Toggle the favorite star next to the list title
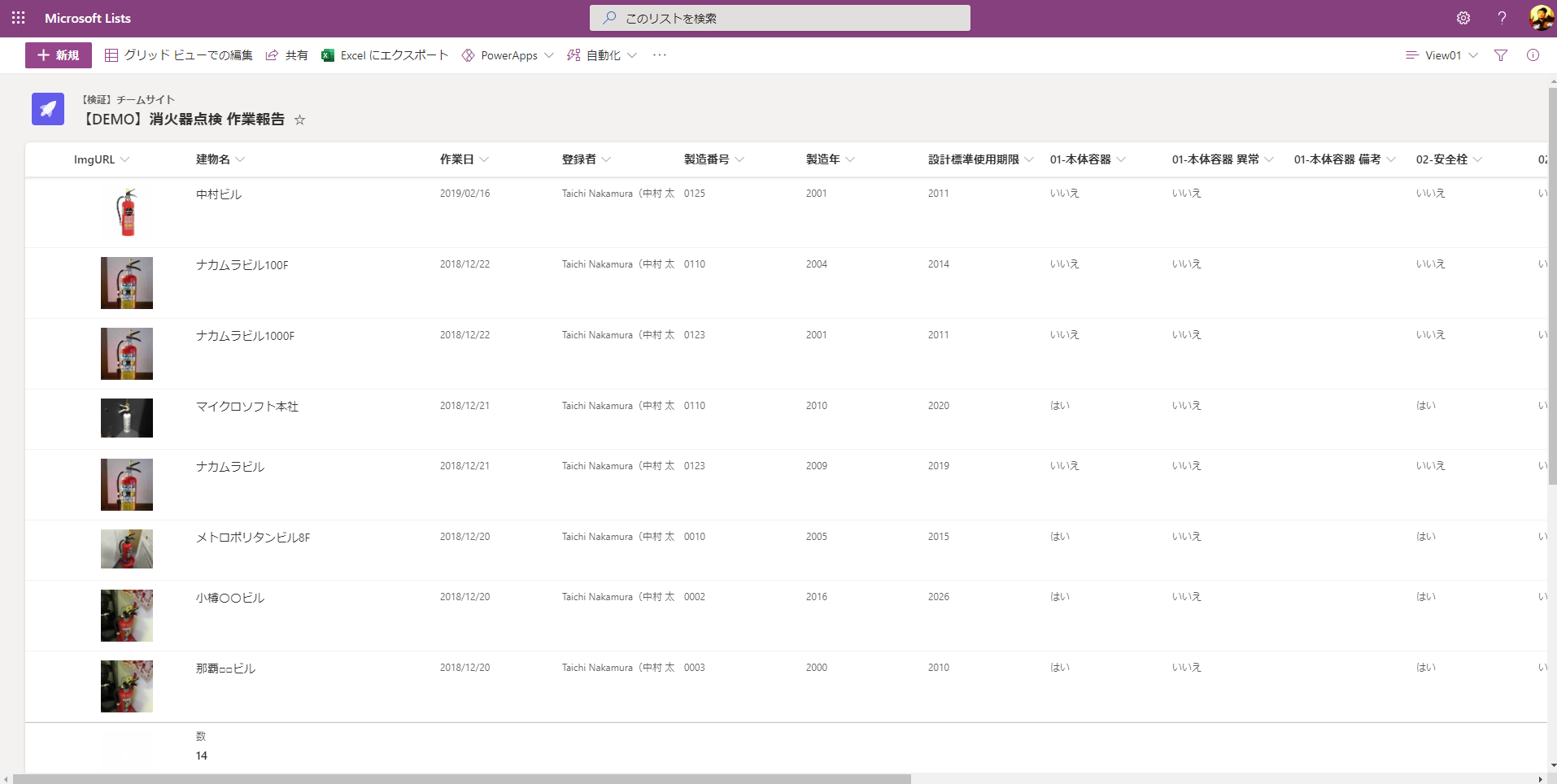The image size is (1557, 784). pos(299,120)
